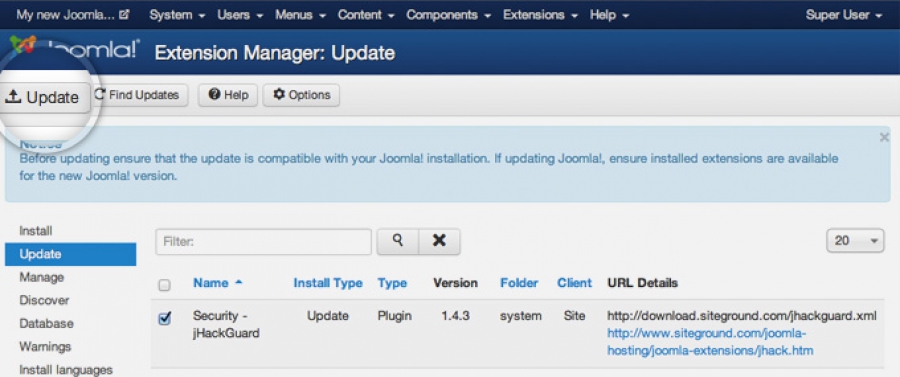Click the jhackguard.xml URL text

(742, 316)
